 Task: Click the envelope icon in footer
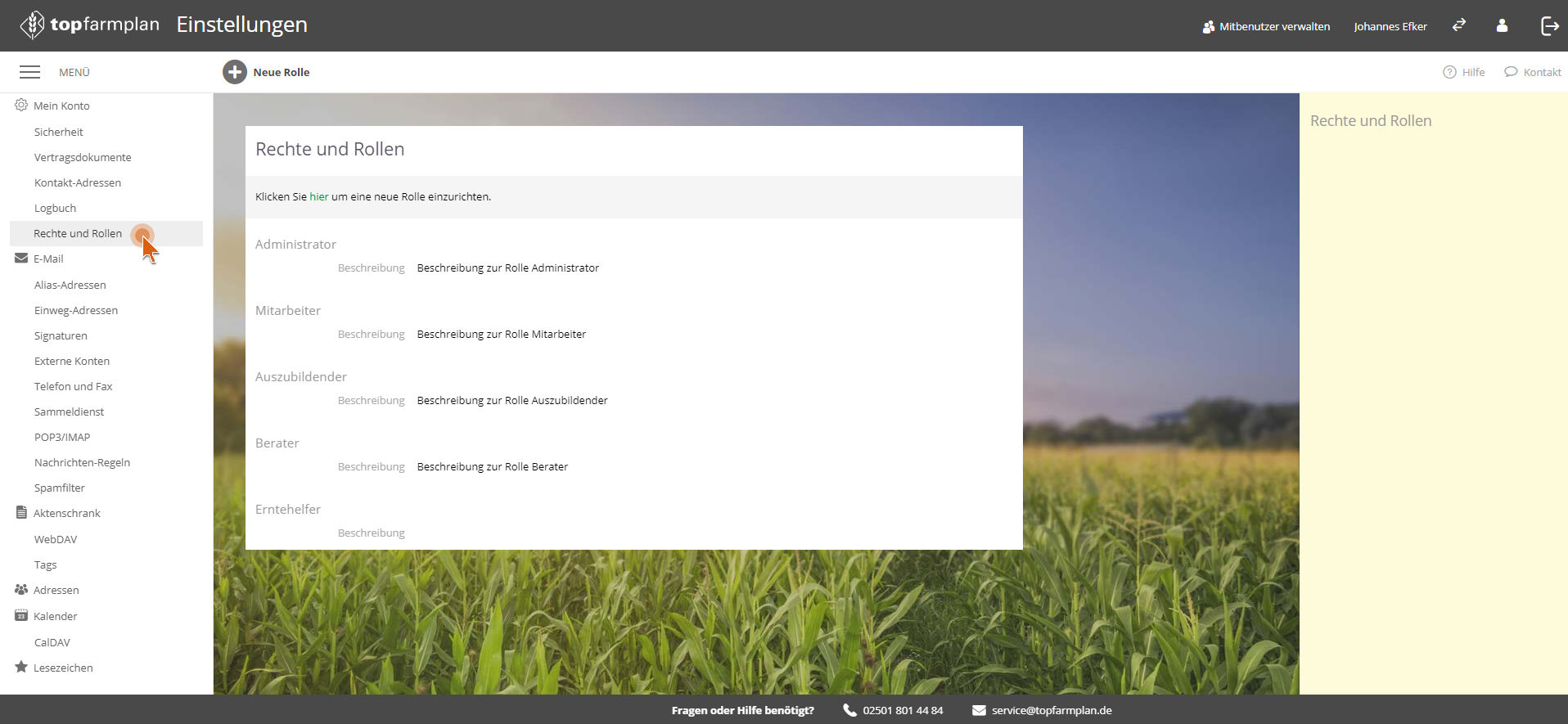(979, 710)
